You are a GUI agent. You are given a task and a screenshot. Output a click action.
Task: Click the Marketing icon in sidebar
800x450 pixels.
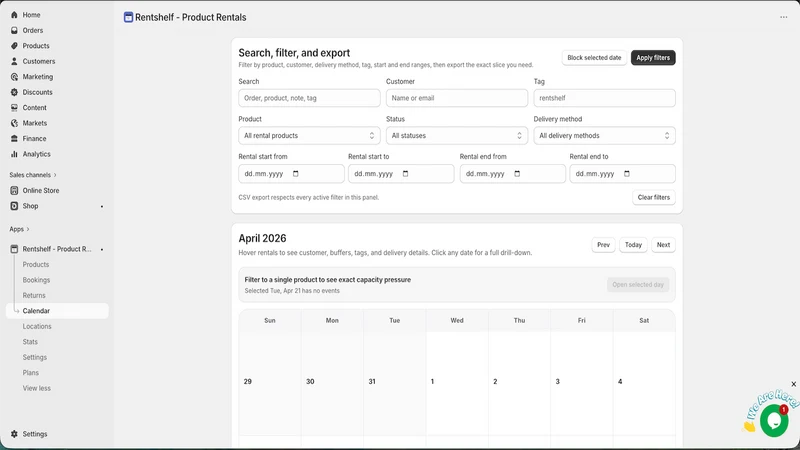pyautogui.click(x=14, y=77)
